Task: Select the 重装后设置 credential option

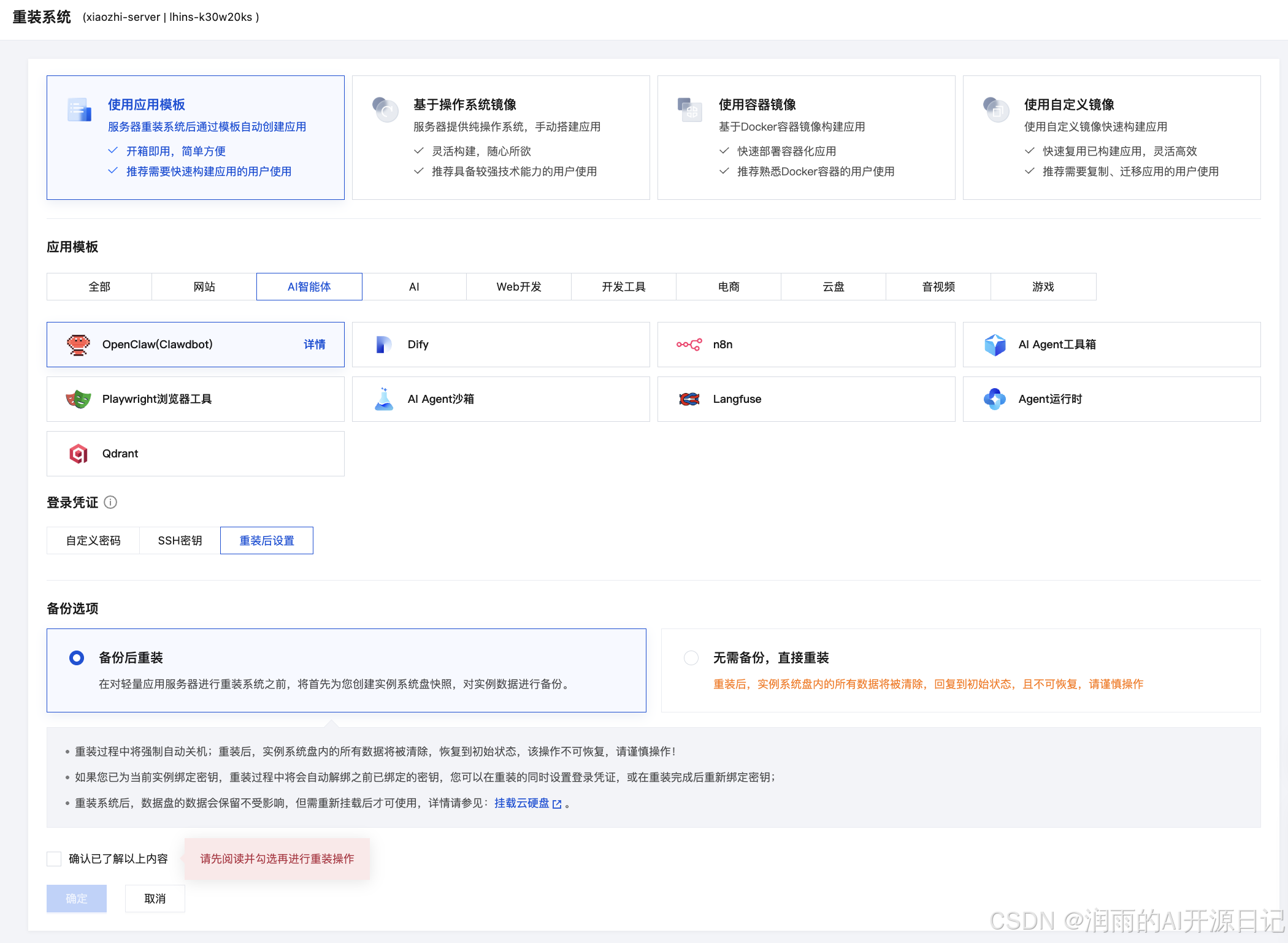Action: click(x=266, y=540)
